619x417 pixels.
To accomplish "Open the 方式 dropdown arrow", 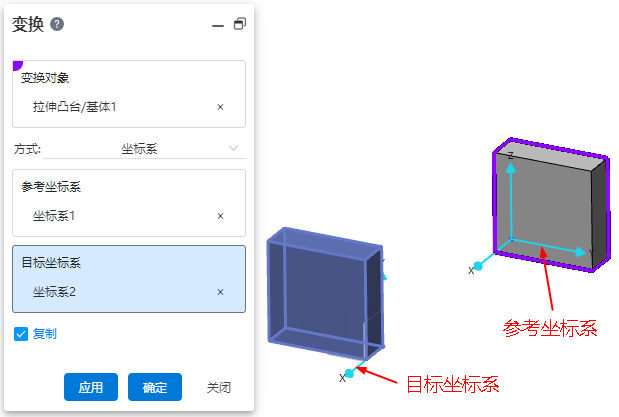I will tap(233, 148).
